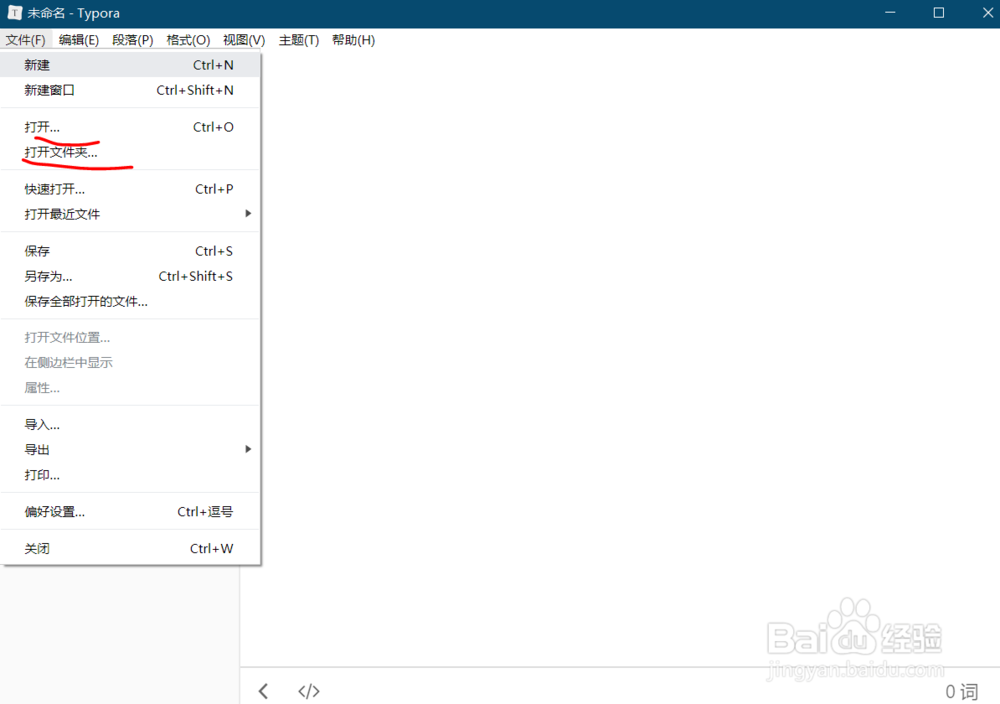Select 关闭 at the menu bottom

(130, 548)
